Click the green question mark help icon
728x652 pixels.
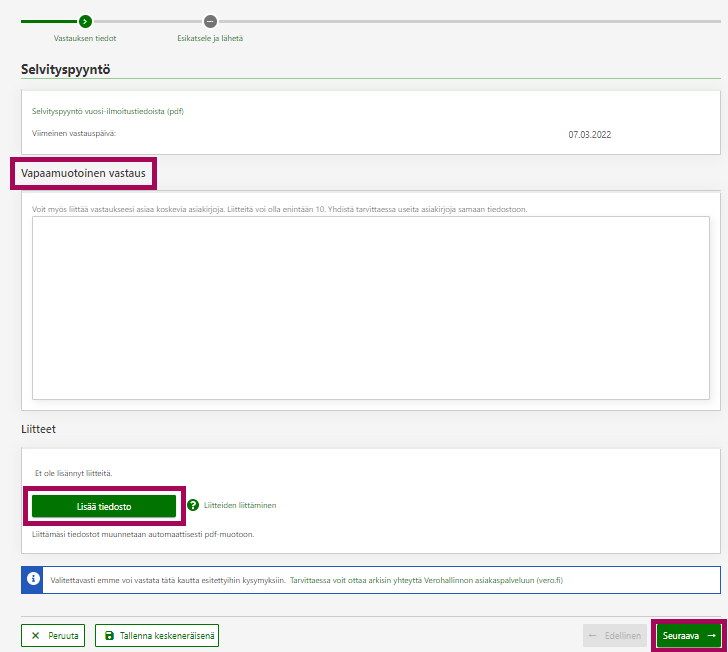193,505
